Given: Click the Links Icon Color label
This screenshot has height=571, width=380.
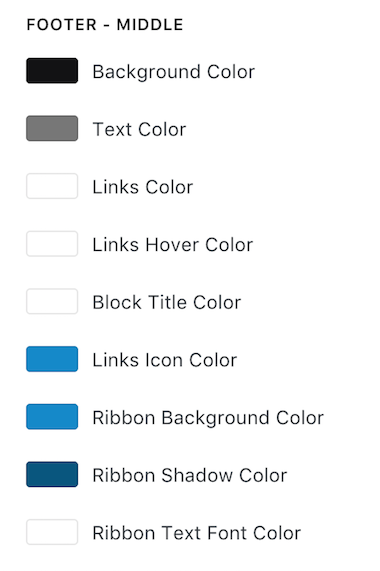Looking at the screenshot, I should tap(165, 360).
